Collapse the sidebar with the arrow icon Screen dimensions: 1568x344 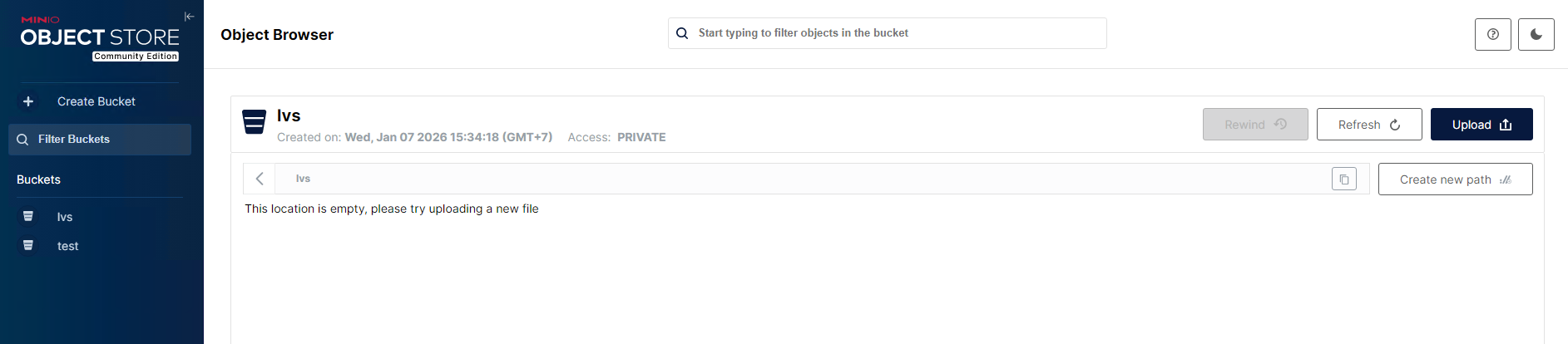pos(189,17)
